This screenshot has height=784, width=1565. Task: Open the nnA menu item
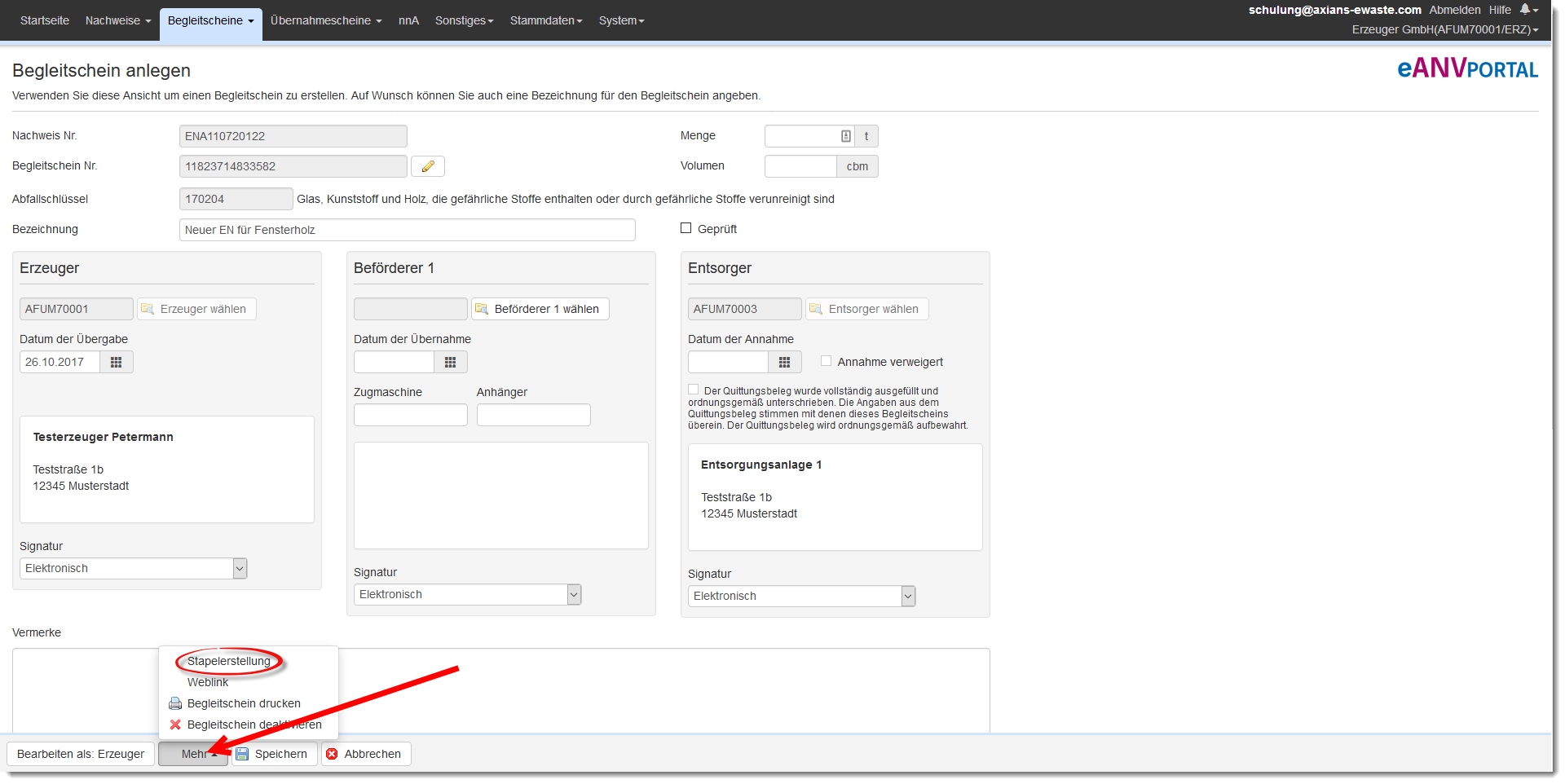point(408,20)
